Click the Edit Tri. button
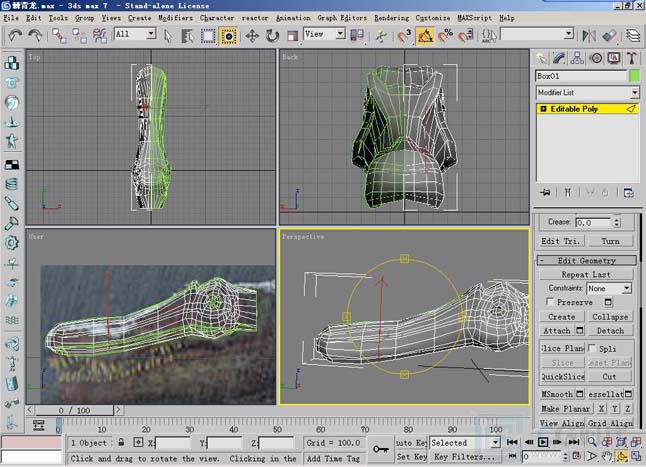 pos(560,241)
